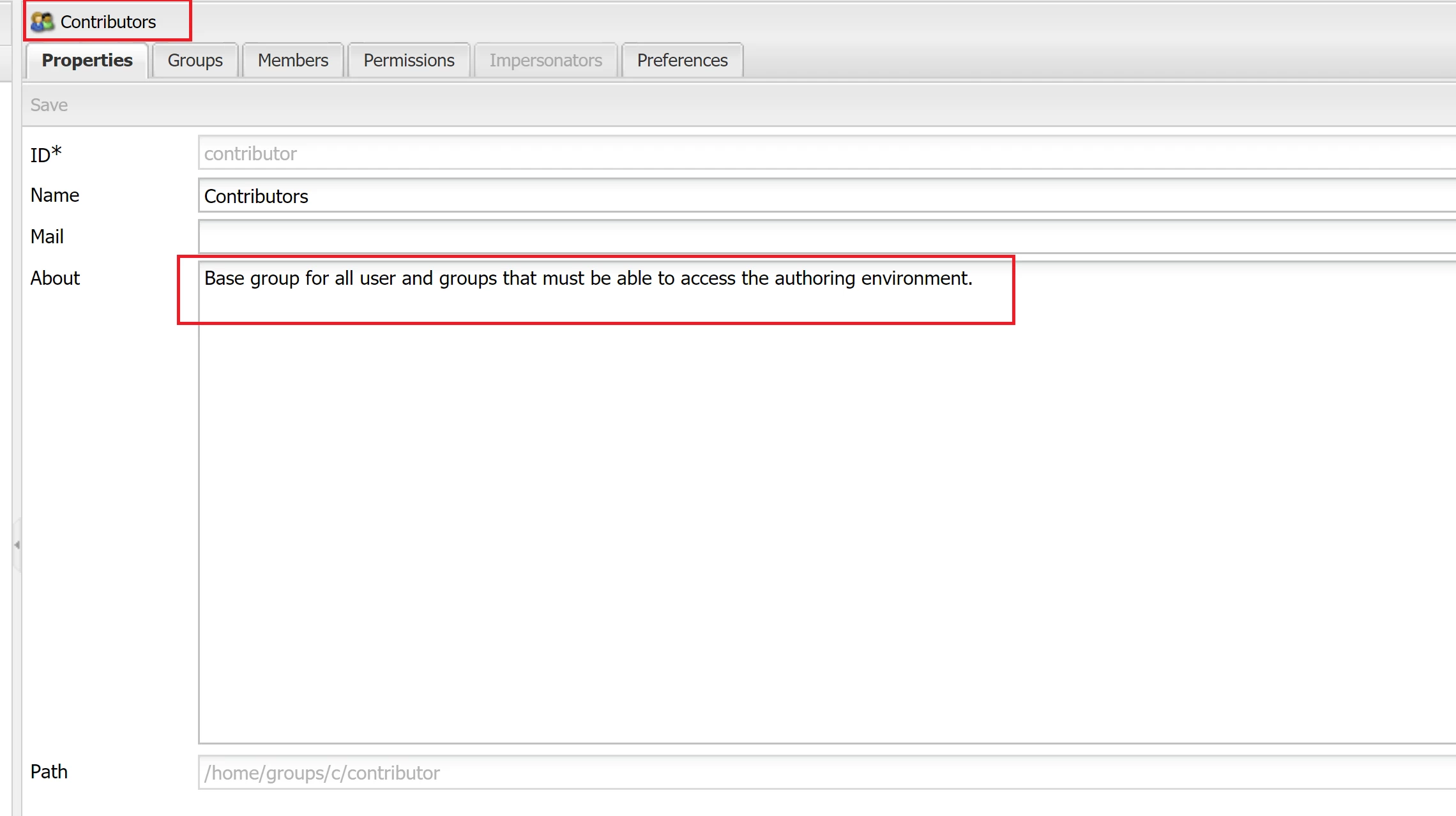Click the Mail field label

tap(47, 237)
